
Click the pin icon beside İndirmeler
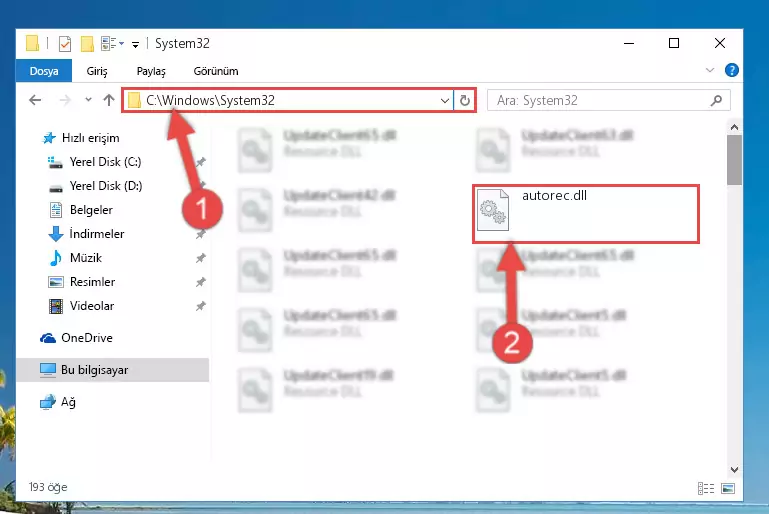[201, 234]
